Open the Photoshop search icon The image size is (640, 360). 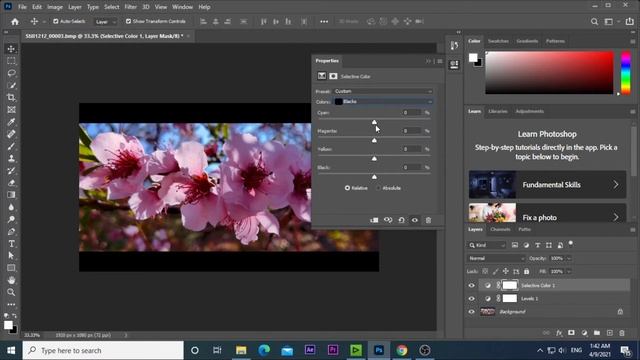594,22
